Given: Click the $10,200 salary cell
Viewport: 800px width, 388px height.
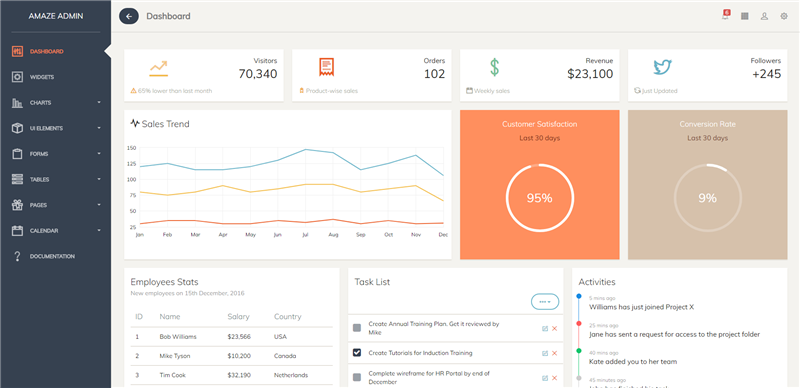Looking at the screenshot, I should point(239,356).
